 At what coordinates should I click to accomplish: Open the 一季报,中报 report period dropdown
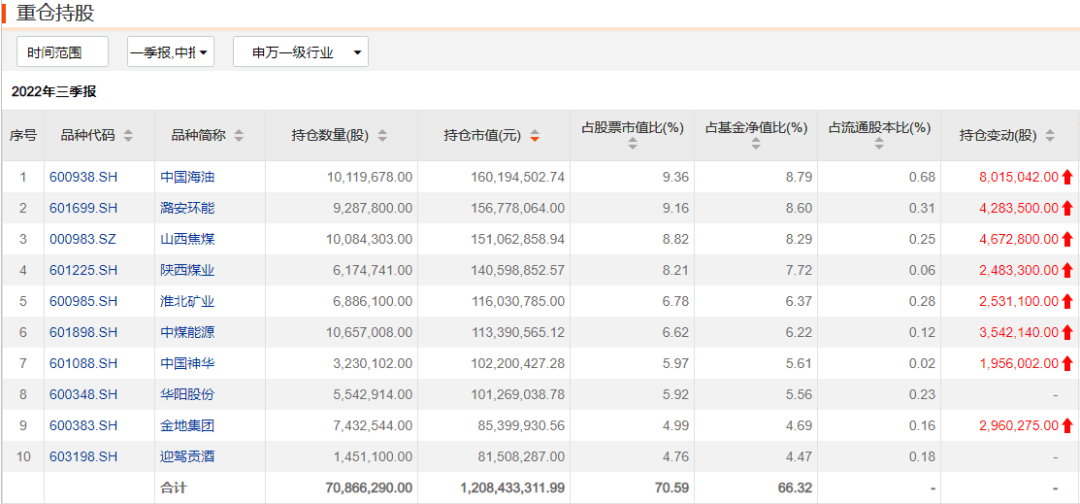pos(170,52)
